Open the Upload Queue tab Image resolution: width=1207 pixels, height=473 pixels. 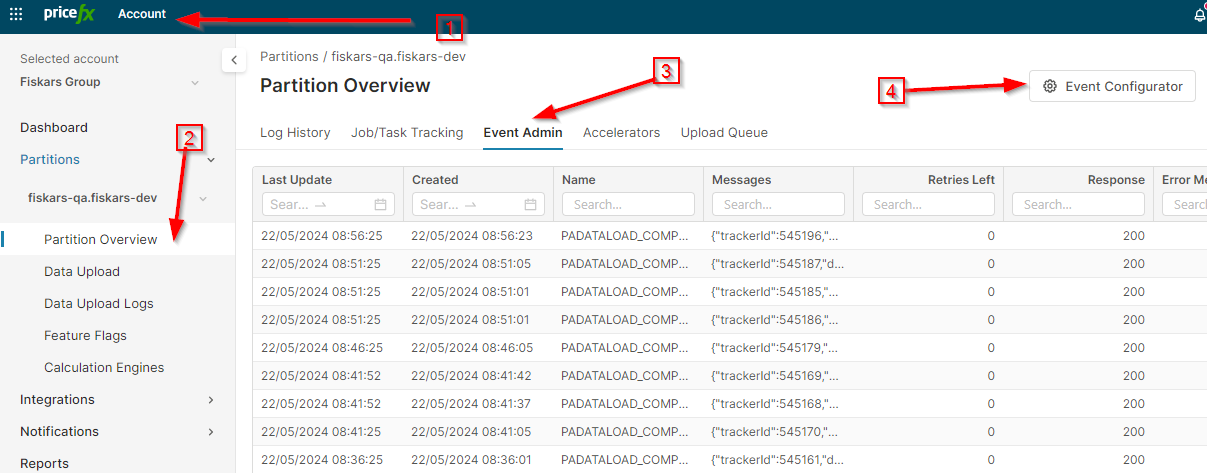click(724, 132)
